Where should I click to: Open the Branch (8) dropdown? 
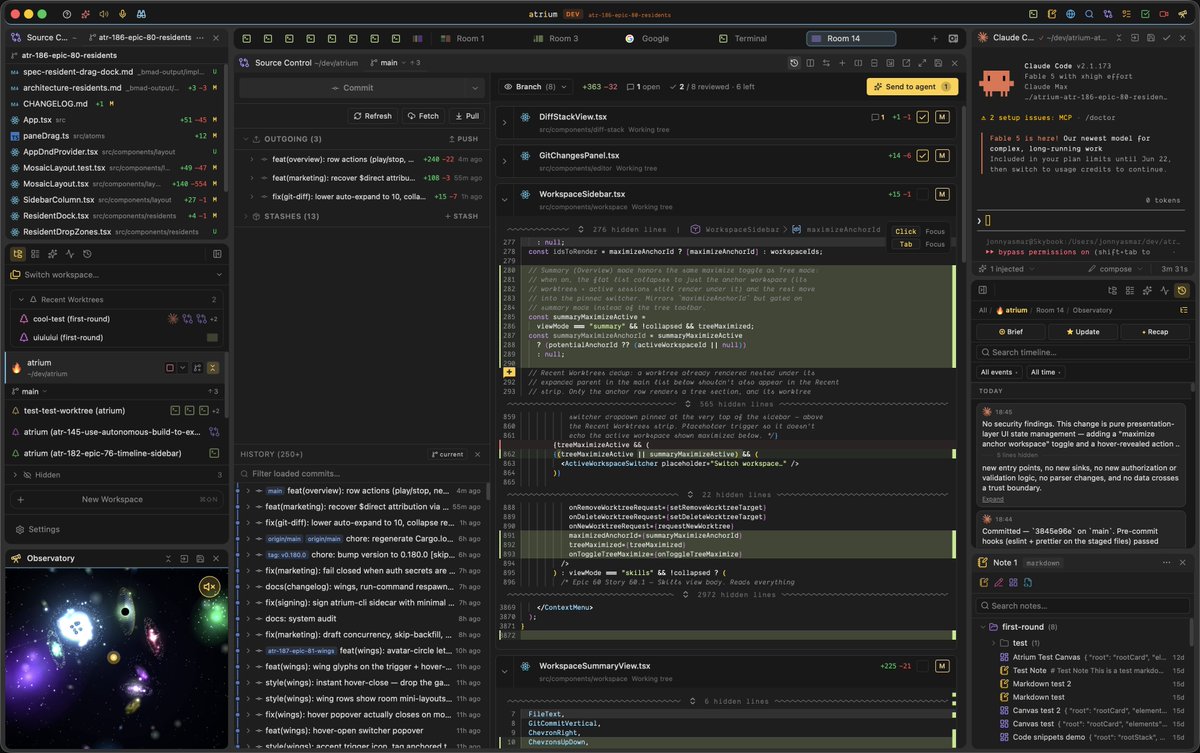pyautogui.click(x=536, y=87)
